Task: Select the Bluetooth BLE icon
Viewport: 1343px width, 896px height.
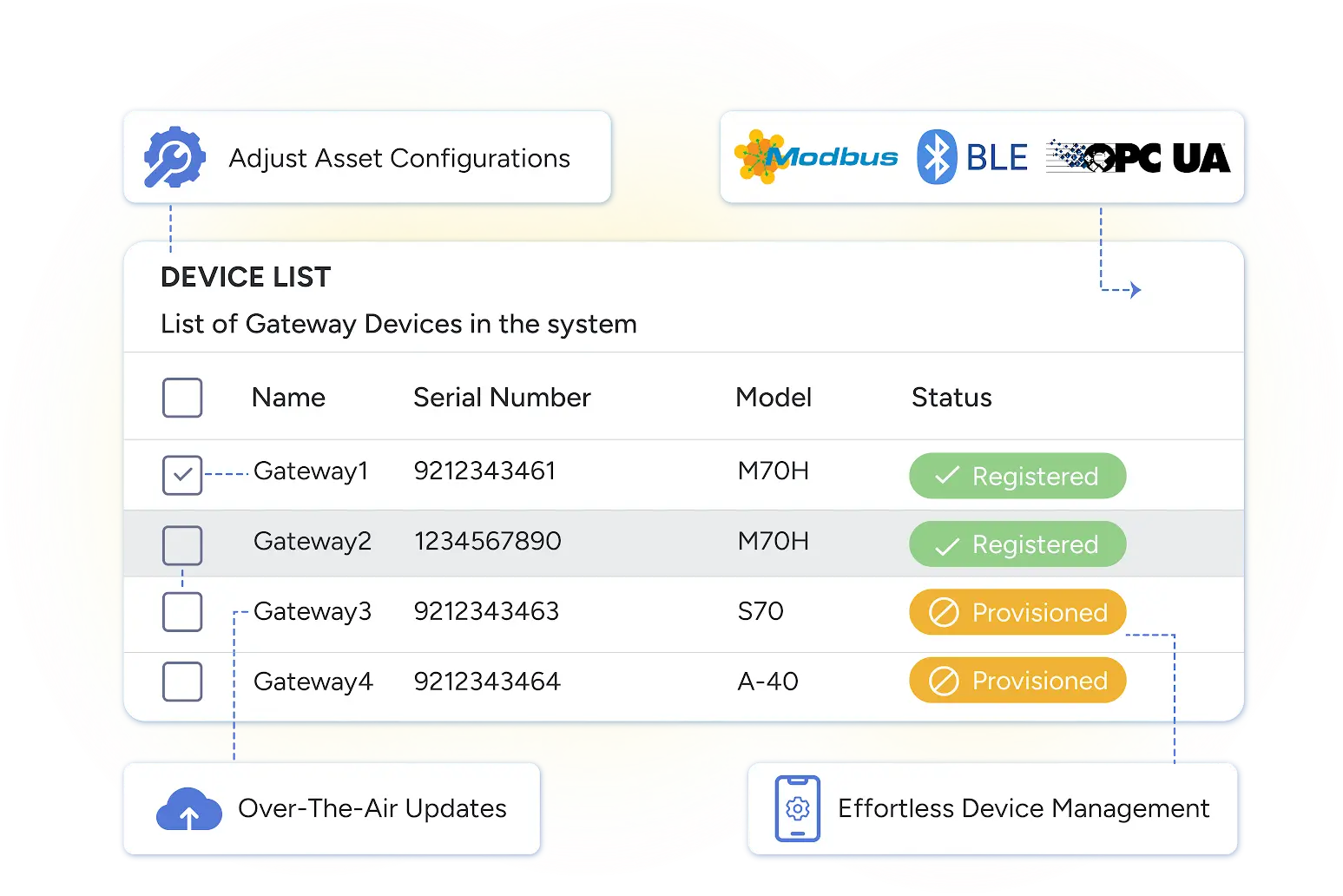Action: [936, 157]
